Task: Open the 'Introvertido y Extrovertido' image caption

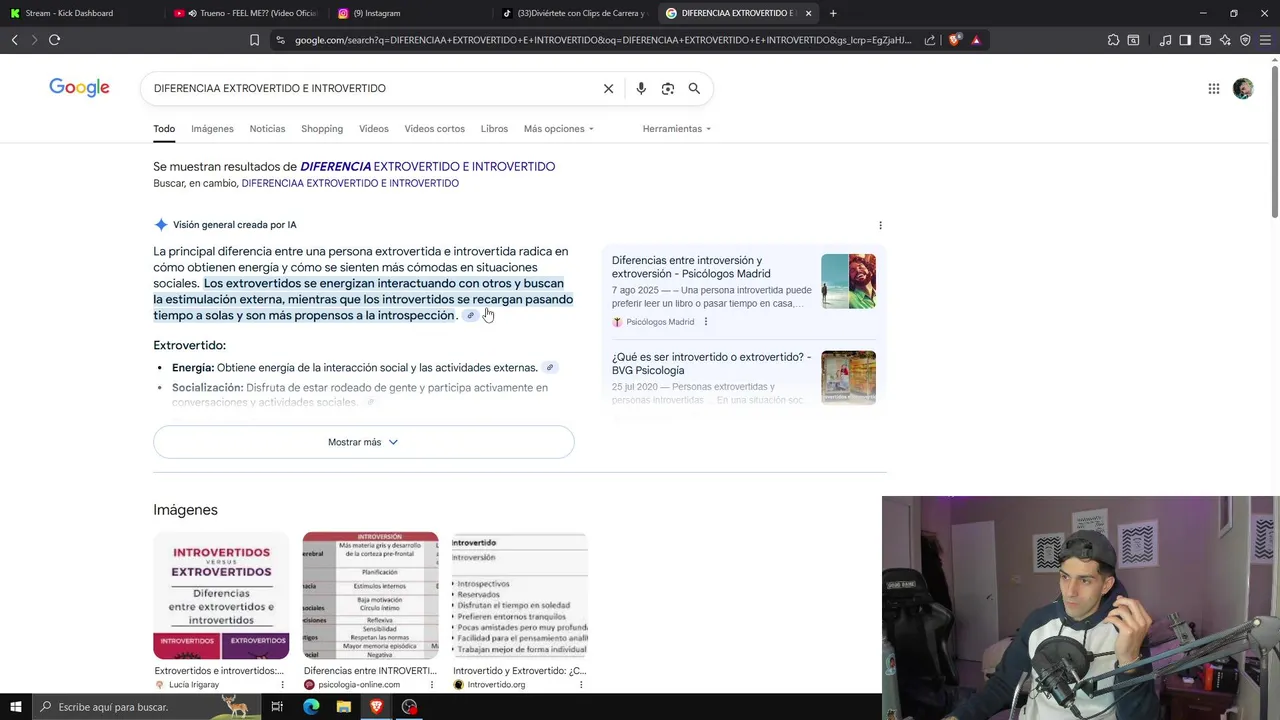Action: coord(519,671)
